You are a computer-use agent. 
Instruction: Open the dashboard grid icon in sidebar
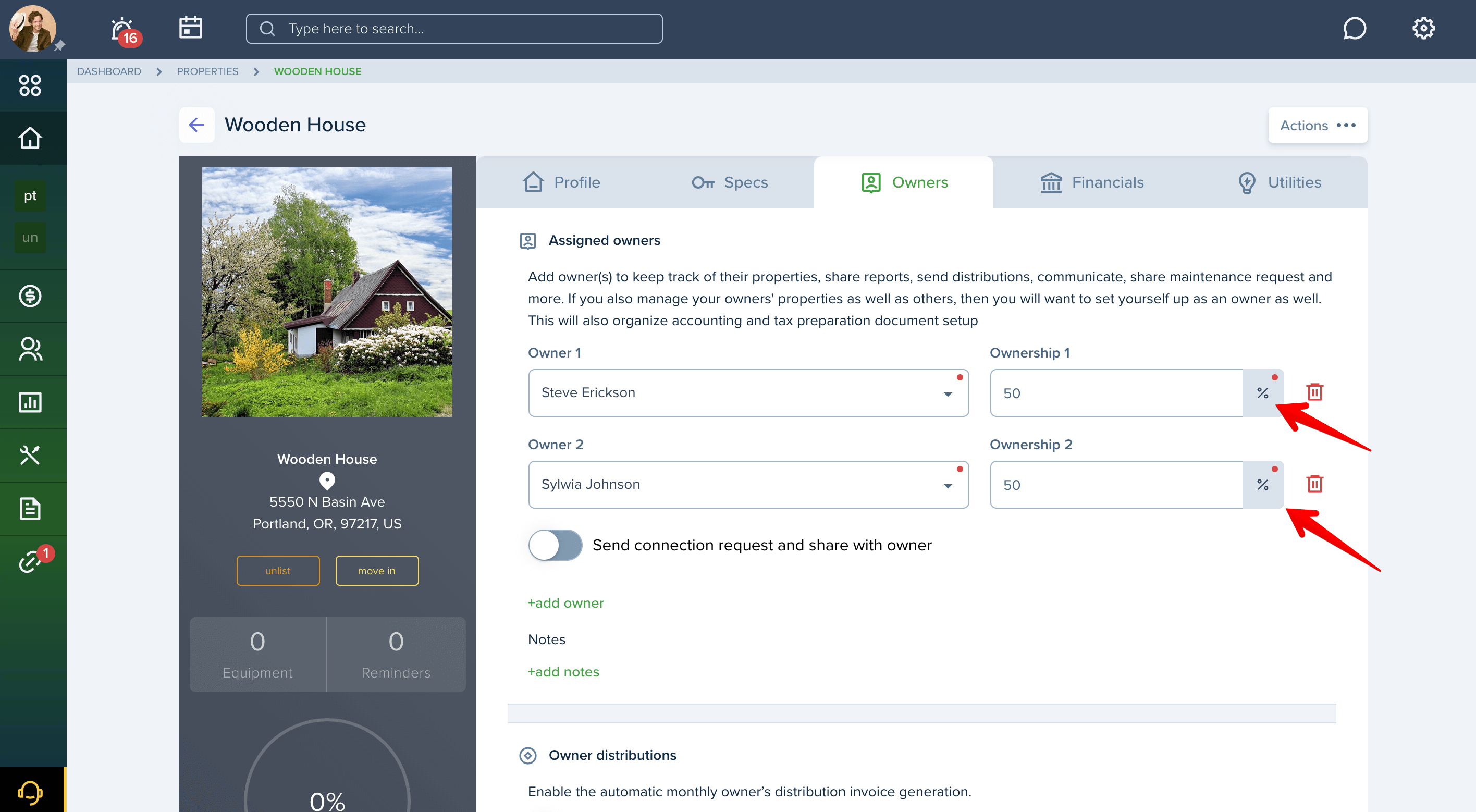pyautogui.click(x=30, y=85)
